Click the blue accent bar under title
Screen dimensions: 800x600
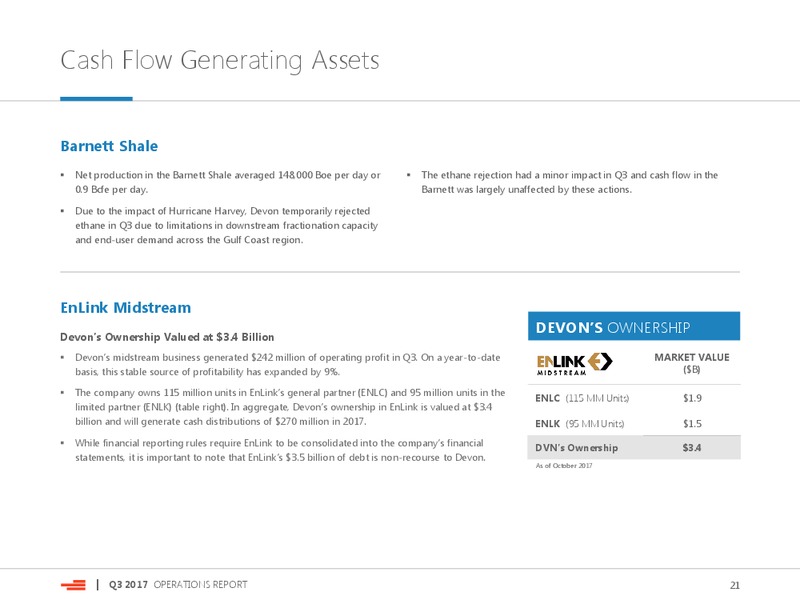(96, 98)
